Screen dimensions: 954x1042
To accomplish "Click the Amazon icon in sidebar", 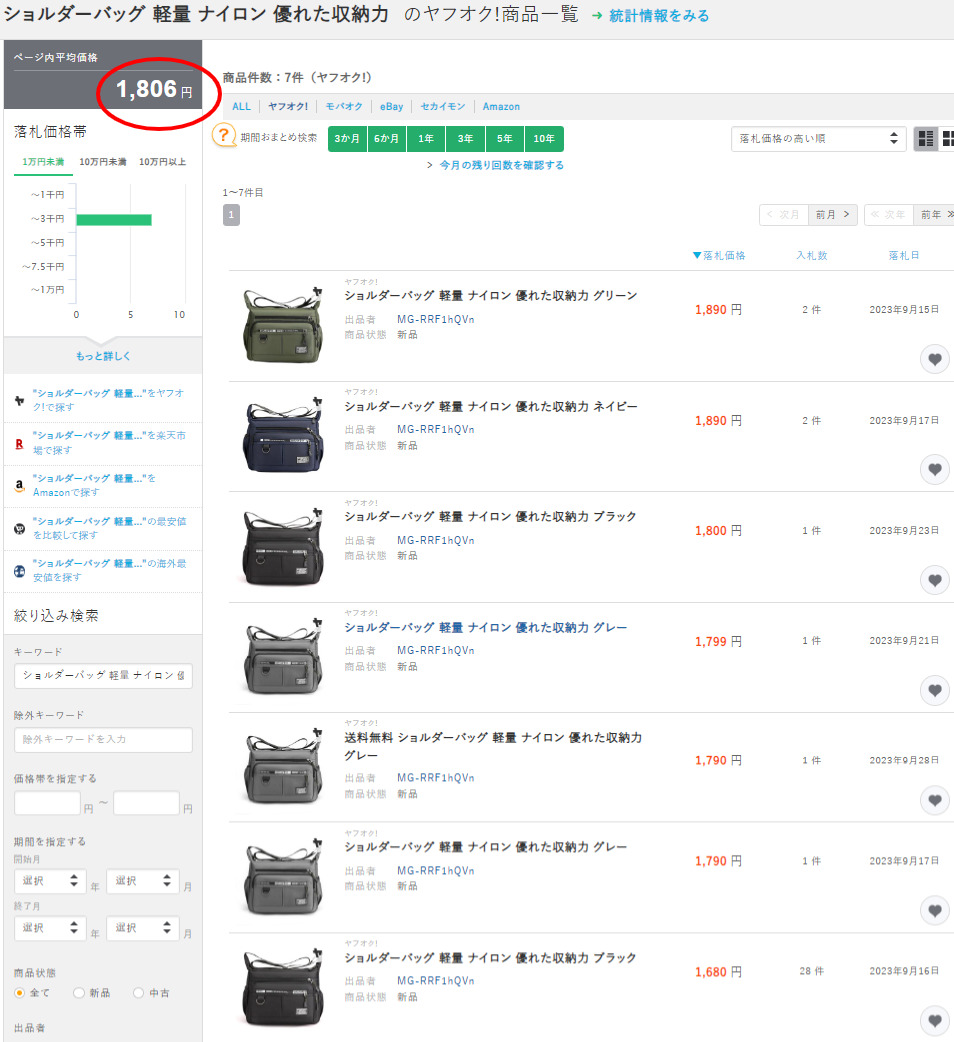I will click(19, 486).
